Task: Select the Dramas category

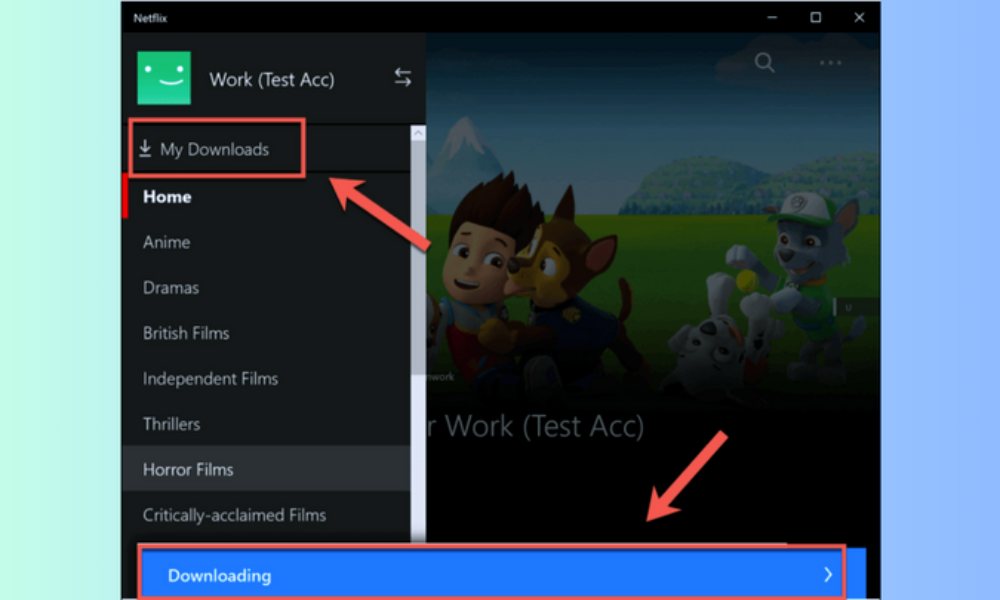Action: coord(171,288)
